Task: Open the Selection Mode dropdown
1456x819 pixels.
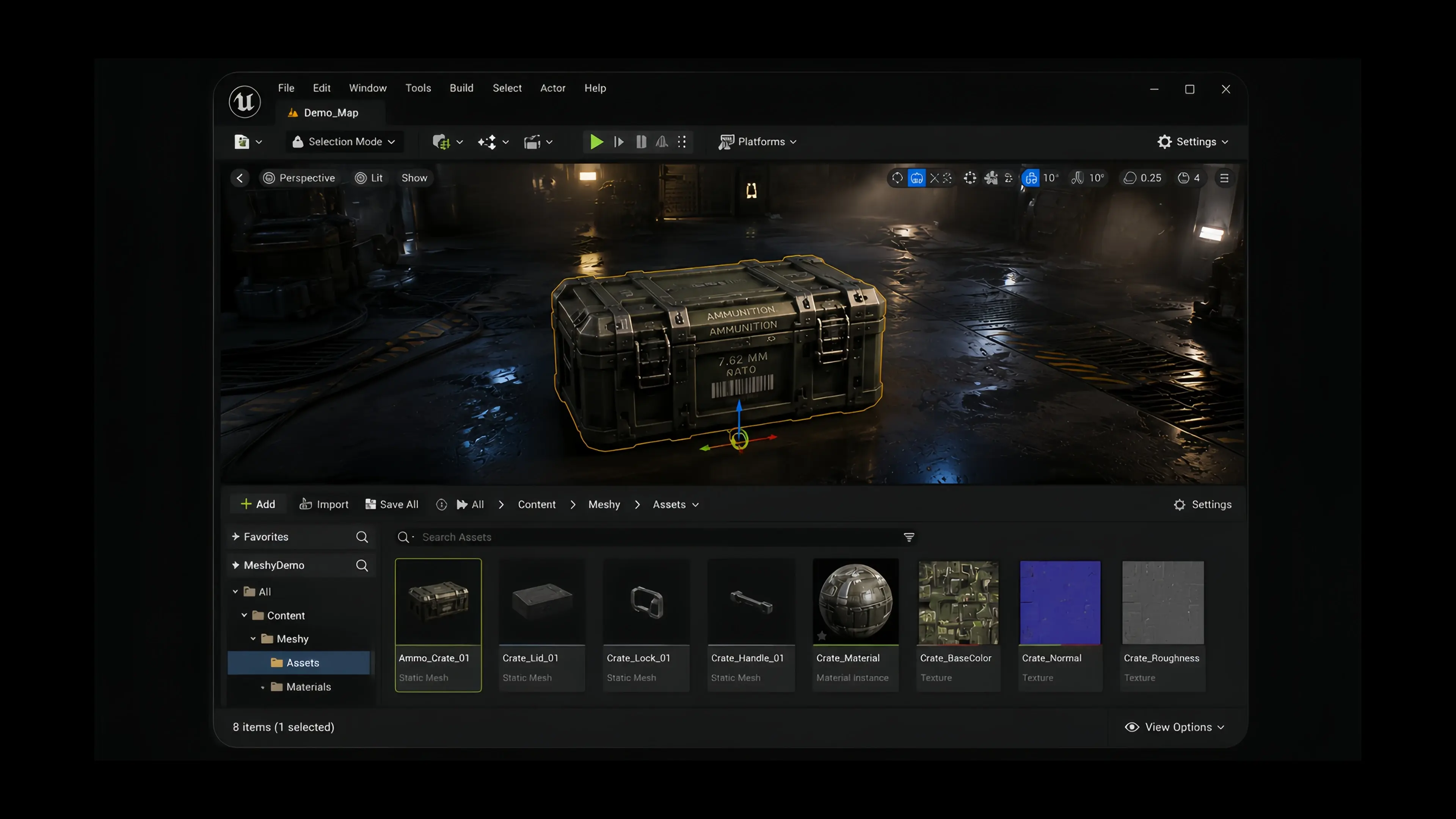Action: click(344, 142)
